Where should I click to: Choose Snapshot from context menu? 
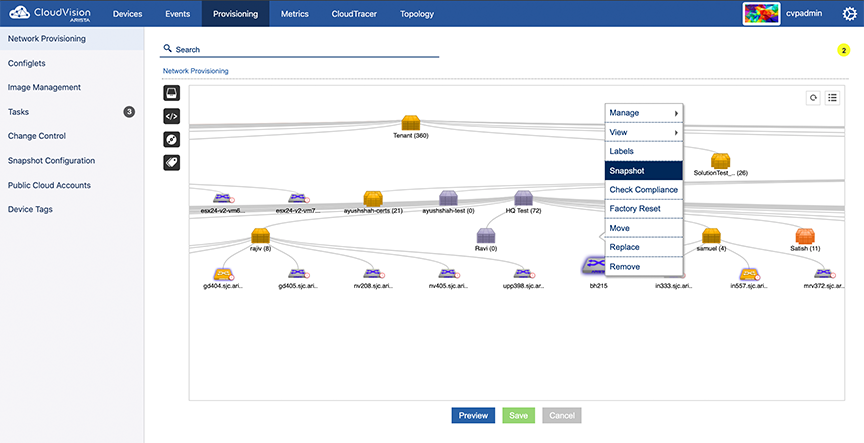click(x=644, y=171)
